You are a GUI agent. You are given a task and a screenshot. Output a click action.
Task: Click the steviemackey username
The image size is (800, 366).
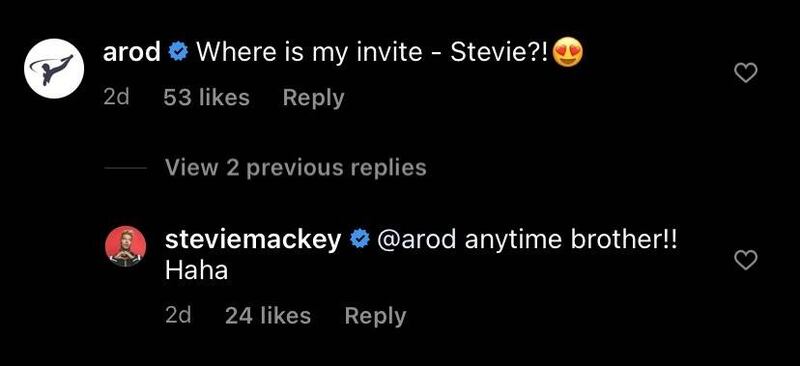[253, 240]
